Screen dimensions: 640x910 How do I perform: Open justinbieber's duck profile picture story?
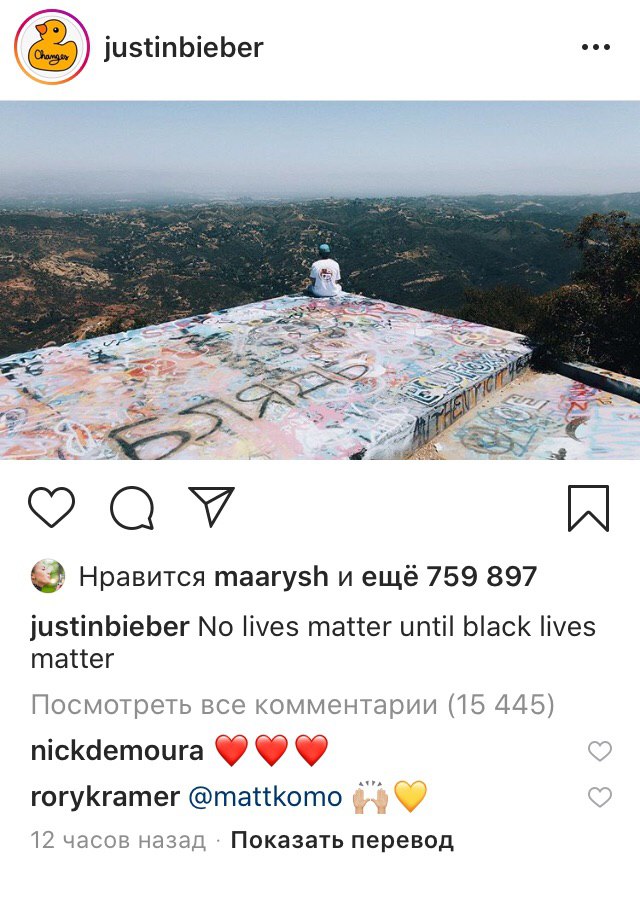pos(52,47)
